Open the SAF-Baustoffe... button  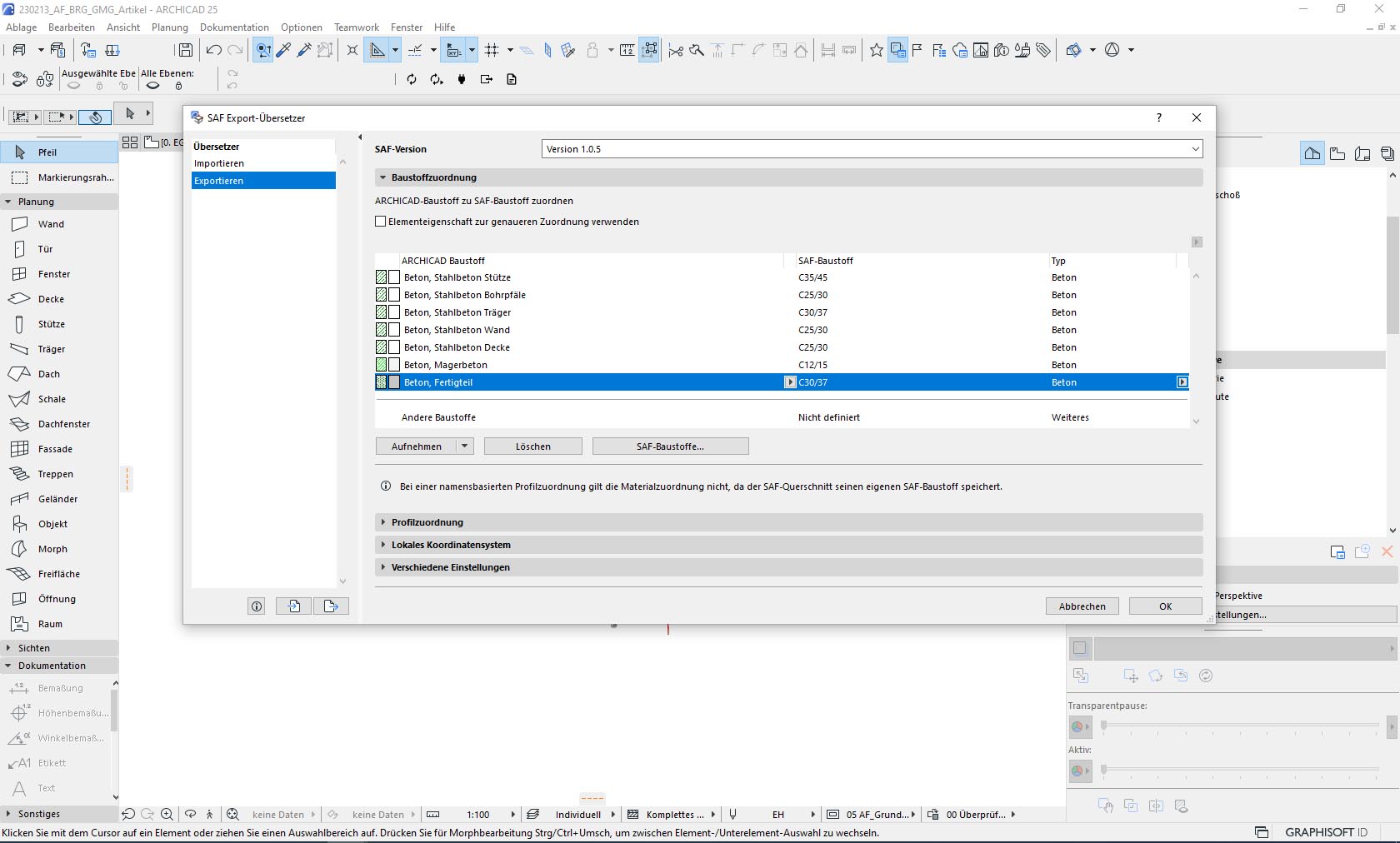(x=670, y=446)
